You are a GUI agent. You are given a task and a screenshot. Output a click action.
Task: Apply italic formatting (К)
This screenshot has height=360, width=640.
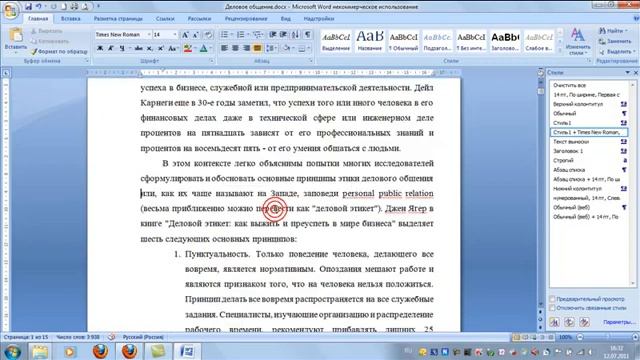pos(111,48)
